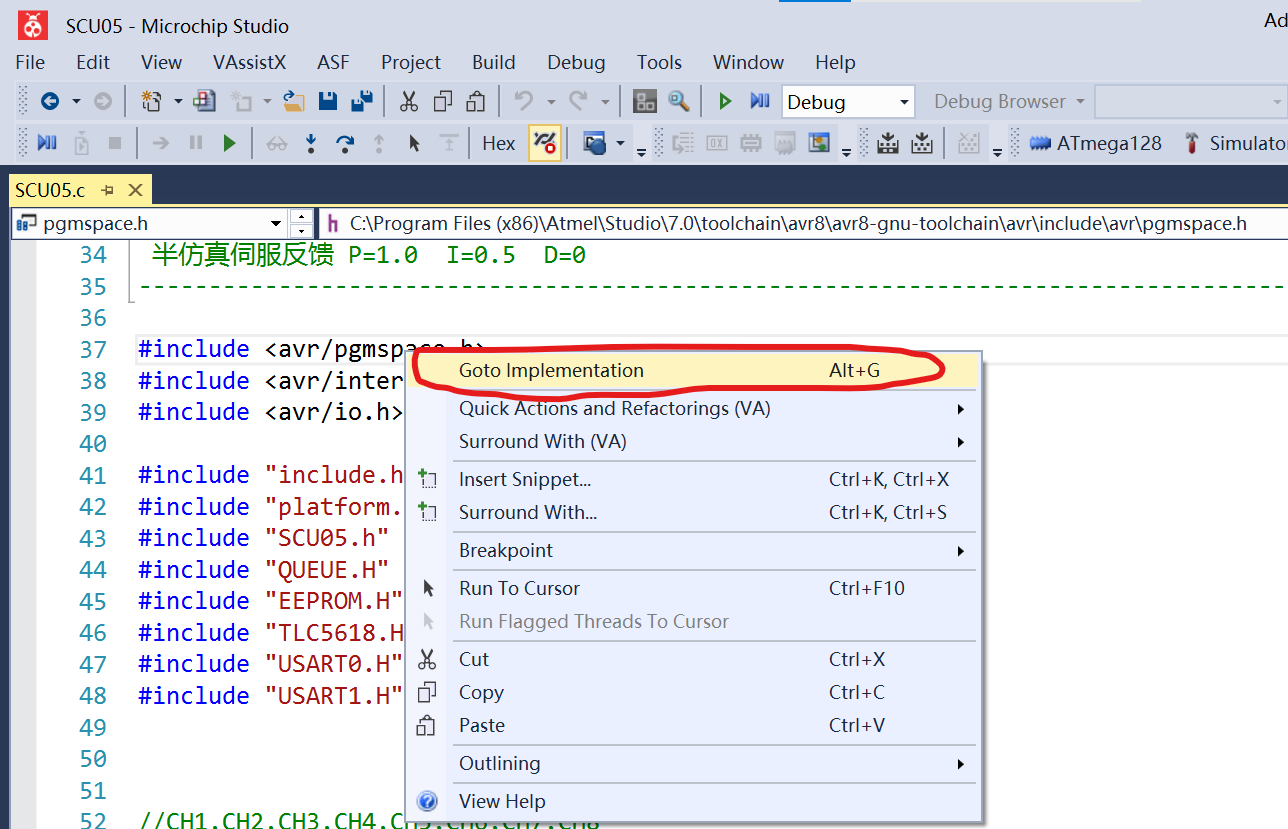The width and height of the screenshot is (1288, 829).
Task: Open the Debug Browser dropdown
Action: (x=1005, y=100)
